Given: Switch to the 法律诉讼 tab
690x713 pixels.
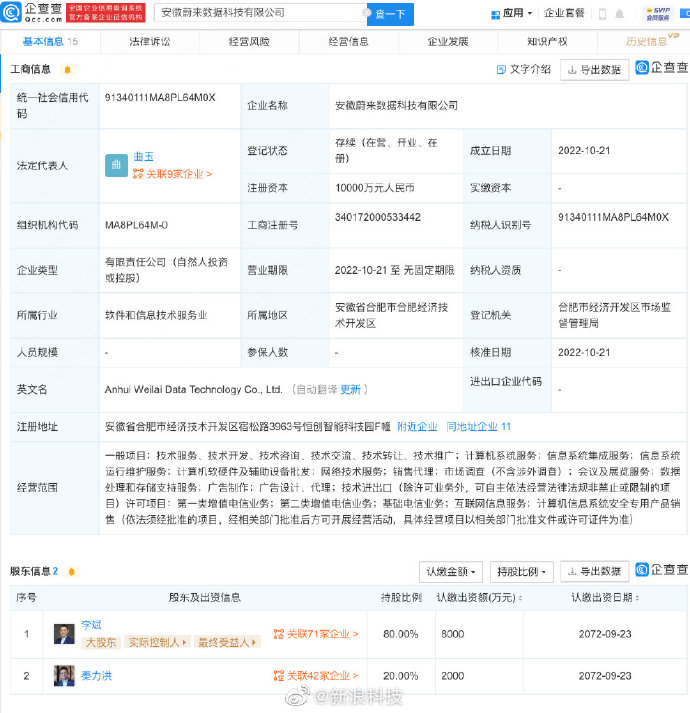Looking at the screenshot, I should pos(149,42).
